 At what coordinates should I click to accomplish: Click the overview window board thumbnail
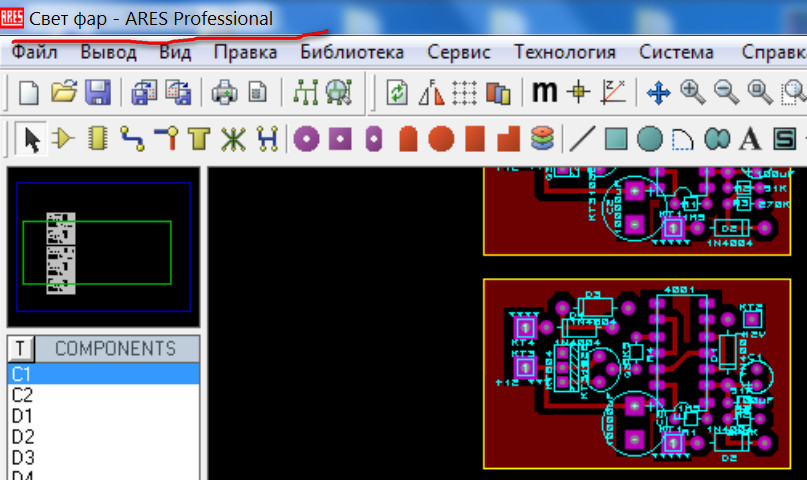[x=61, y=253]
